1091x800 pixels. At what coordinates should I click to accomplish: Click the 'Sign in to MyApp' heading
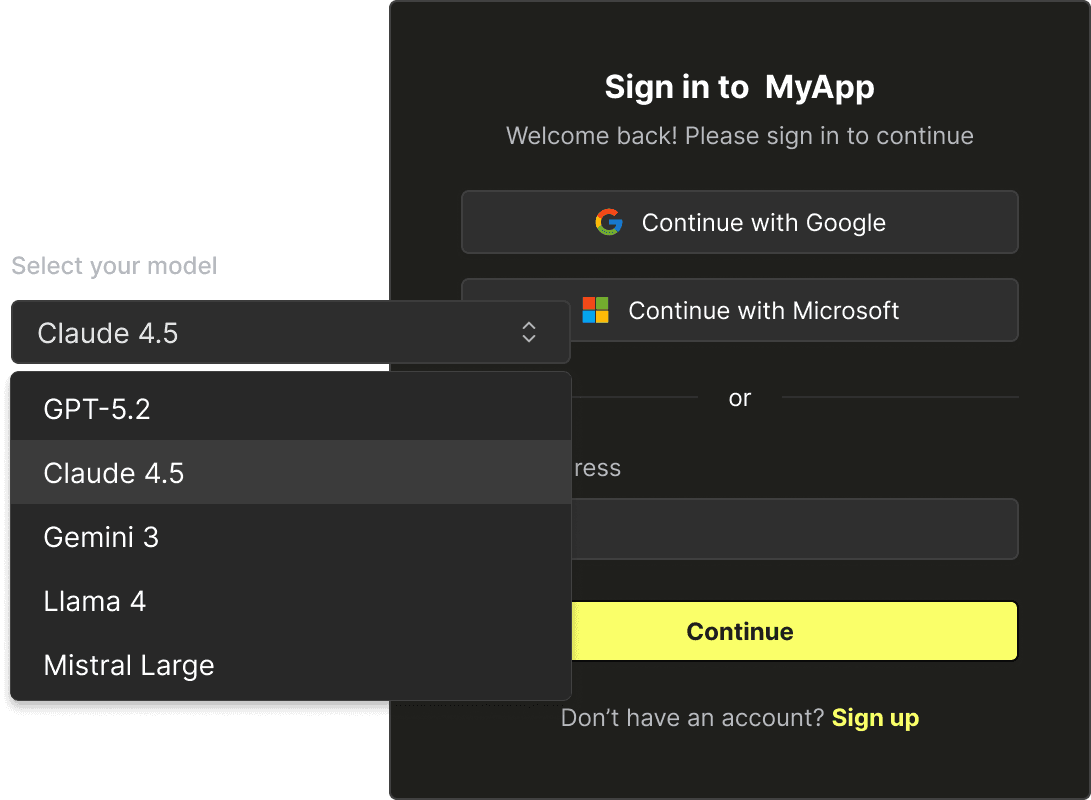pyautogui.click(x=739, y=87)
